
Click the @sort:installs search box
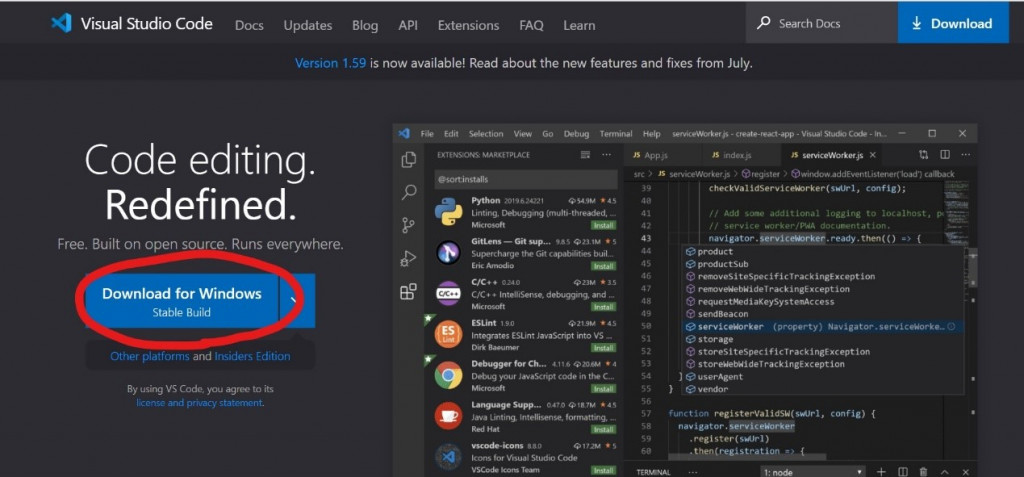(x=526, y=179)
